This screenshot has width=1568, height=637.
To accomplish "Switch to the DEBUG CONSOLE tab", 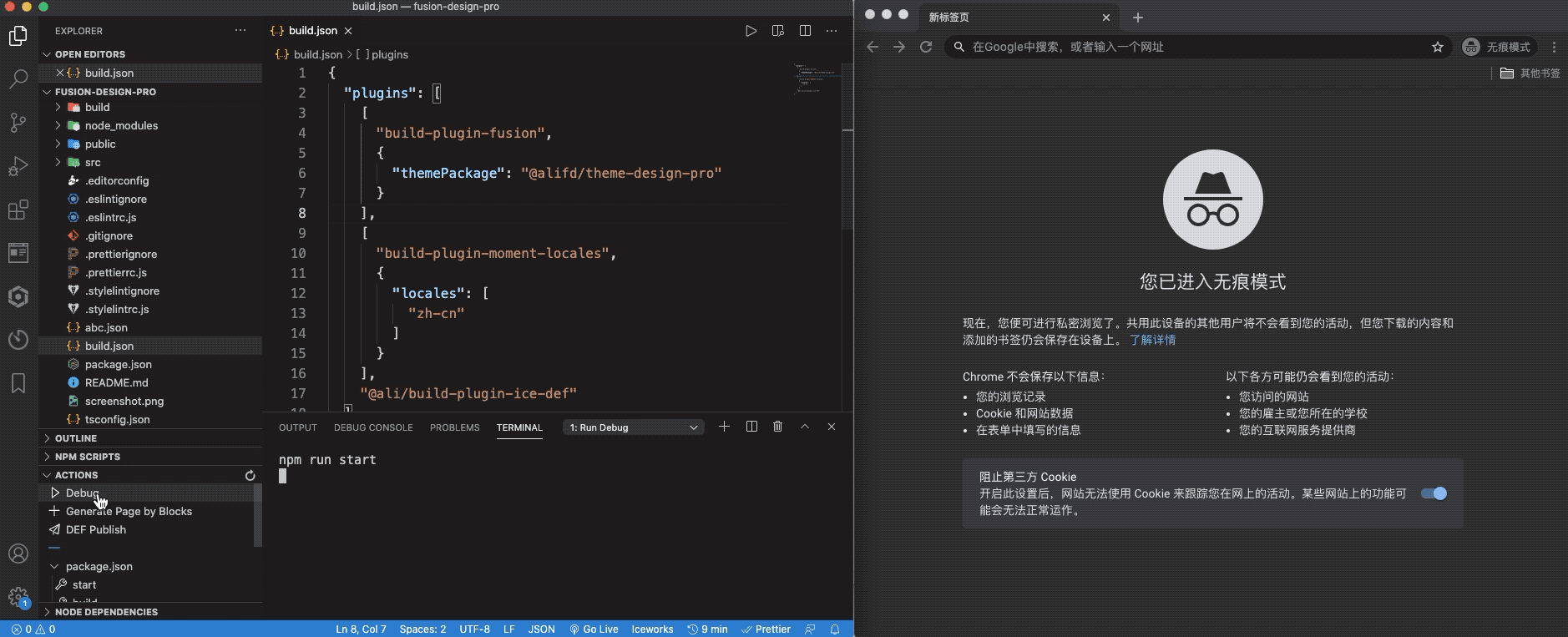I will coord(373,427).
